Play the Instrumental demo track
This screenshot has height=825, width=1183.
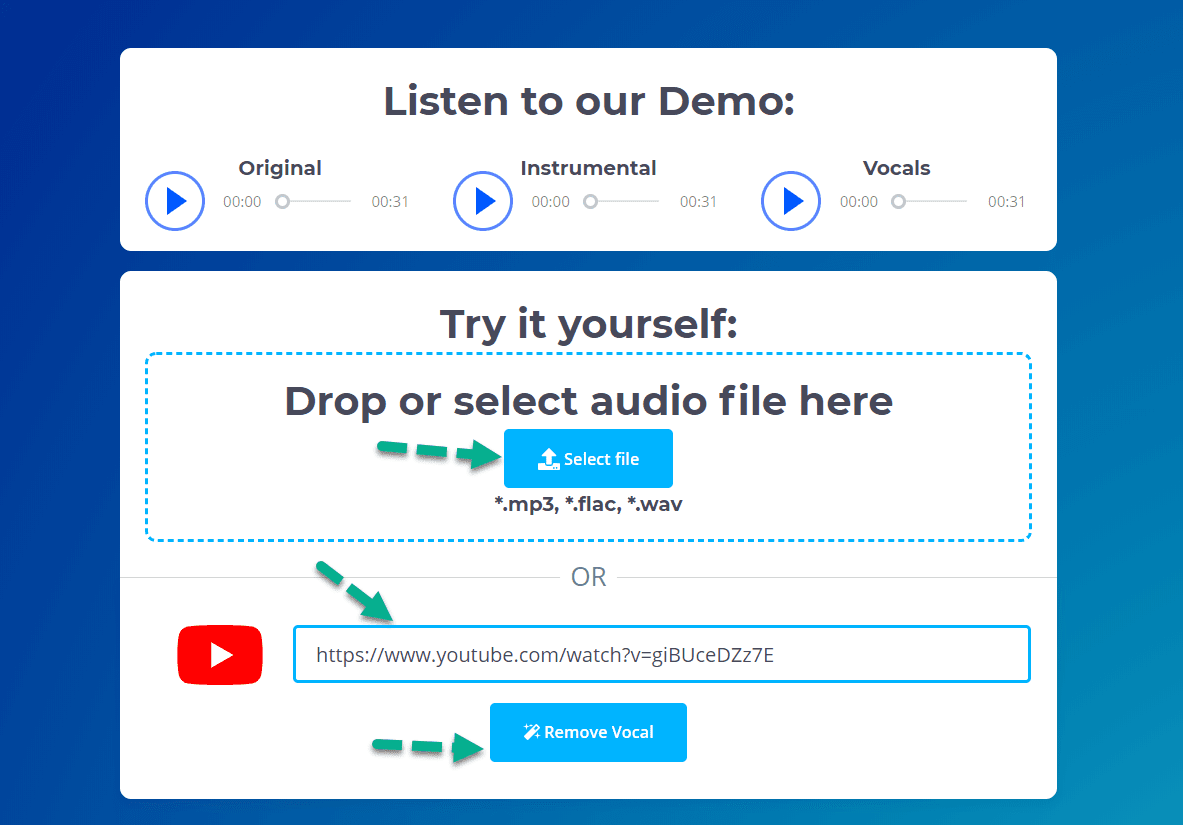click(x=483, y=201)
